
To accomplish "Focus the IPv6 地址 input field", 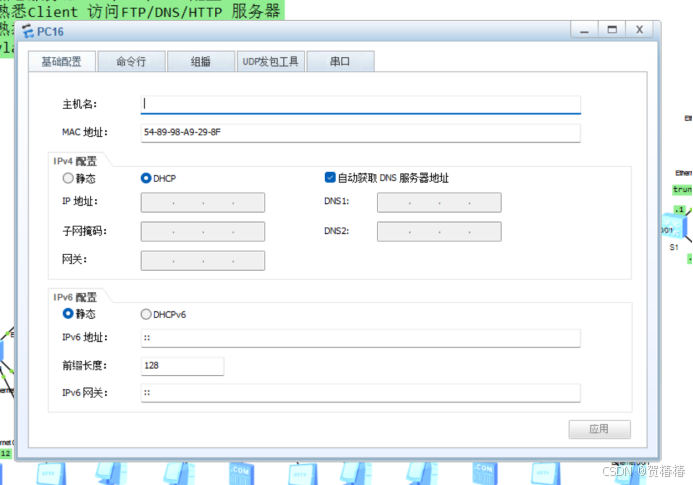I will pos(360,338).
